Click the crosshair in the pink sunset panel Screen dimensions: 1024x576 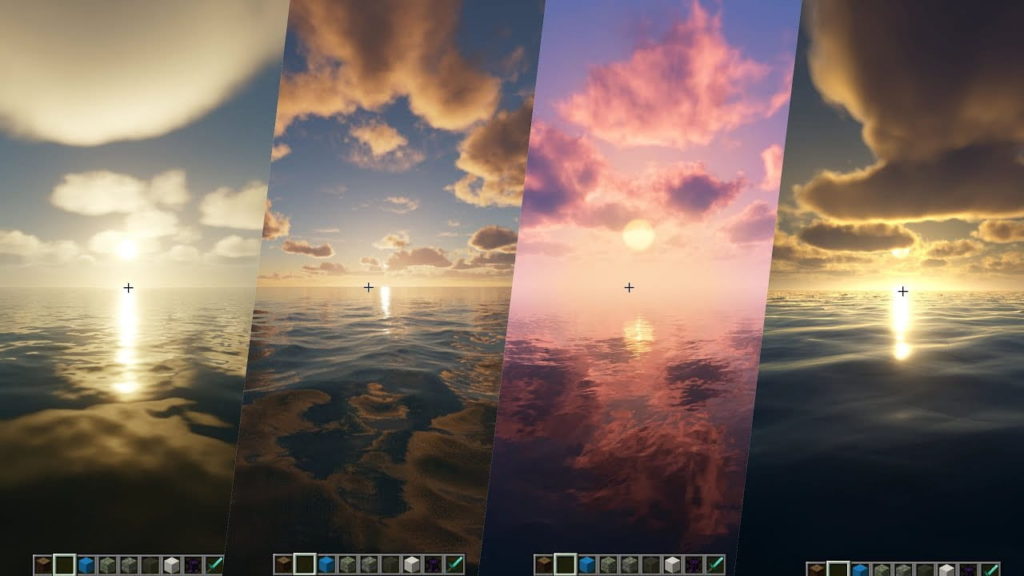(629, 287)
